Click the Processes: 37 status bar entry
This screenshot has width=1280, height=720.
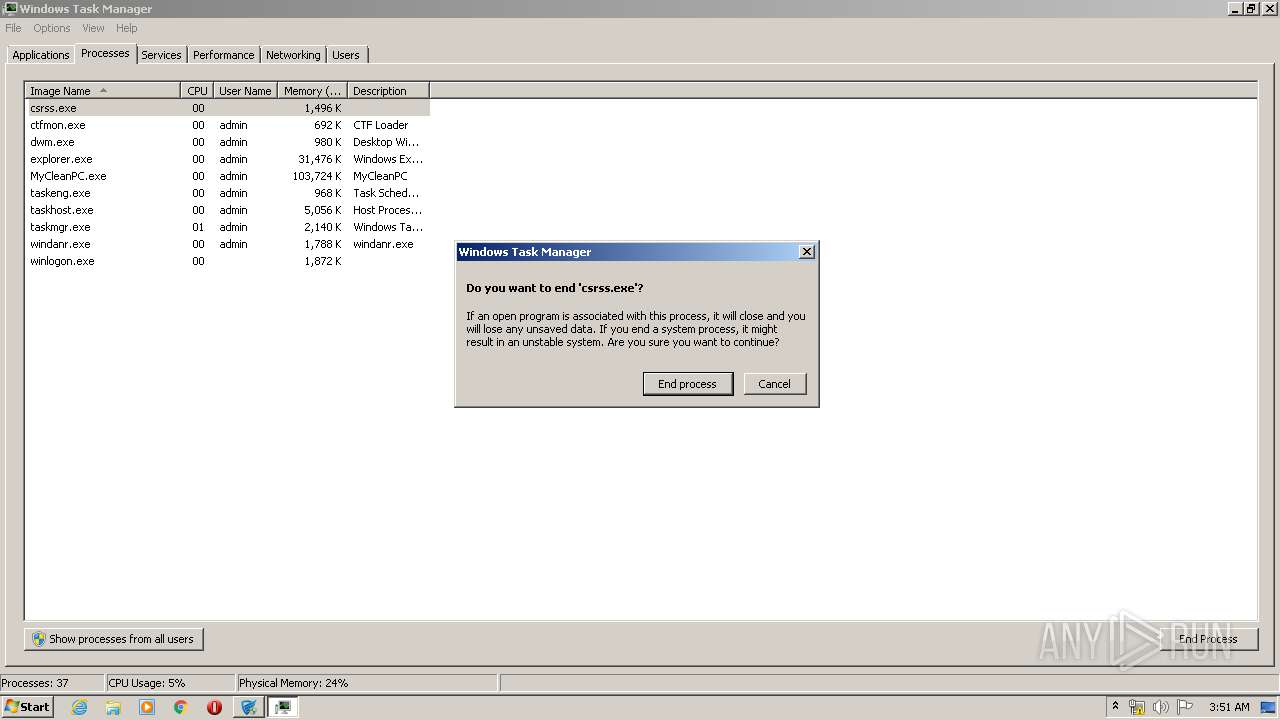pyautogui.click(x=53, y=683)
